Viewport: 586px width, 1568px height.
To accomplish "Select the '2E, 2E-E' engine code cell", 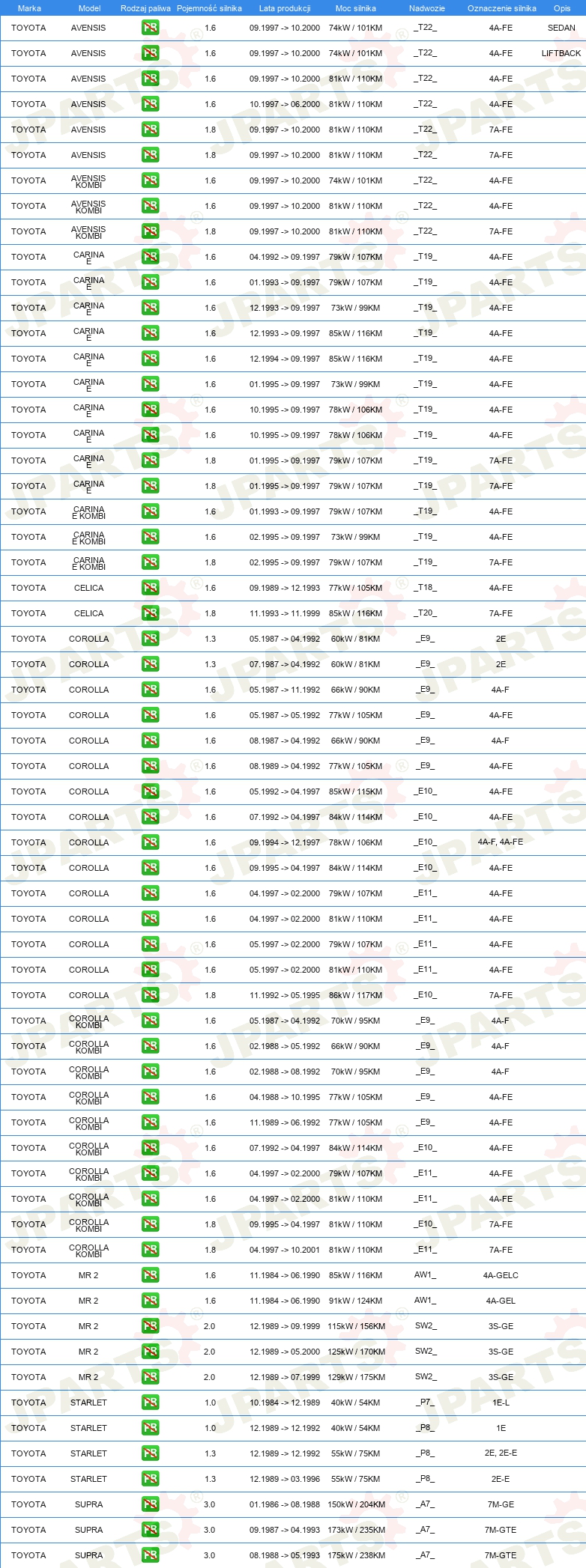I will [501, 1453].
